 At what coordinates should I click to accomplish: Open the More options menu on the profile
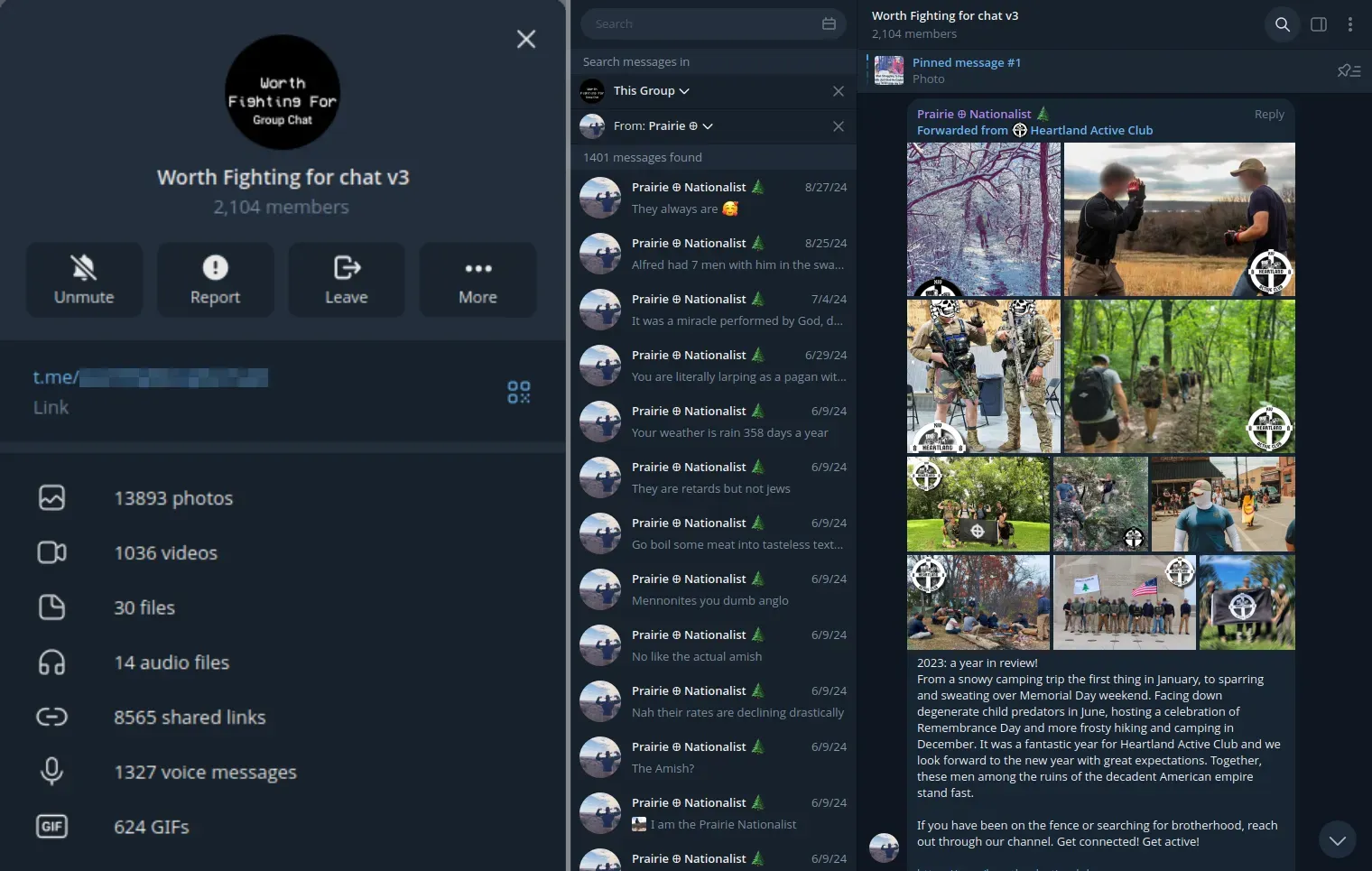tap(477, 280)
